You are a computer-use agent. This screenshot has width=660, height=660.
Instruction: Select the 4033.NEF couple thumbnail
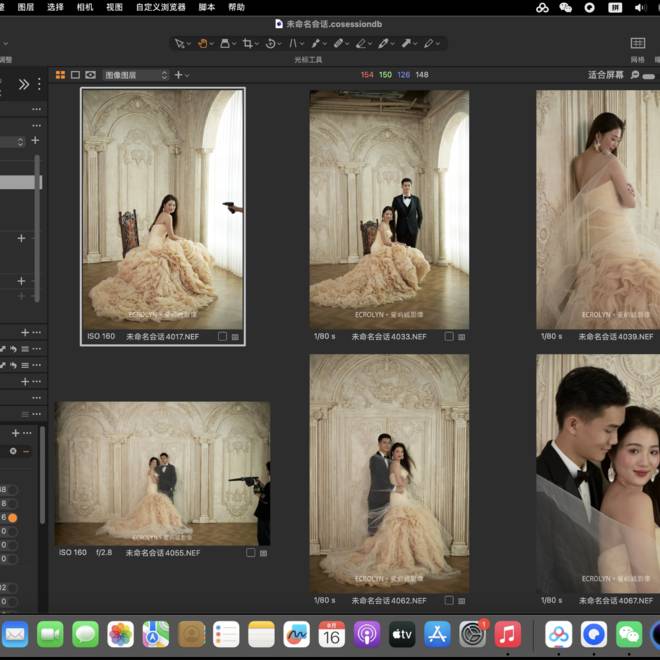pyautogui.click(x=389, y=210)
